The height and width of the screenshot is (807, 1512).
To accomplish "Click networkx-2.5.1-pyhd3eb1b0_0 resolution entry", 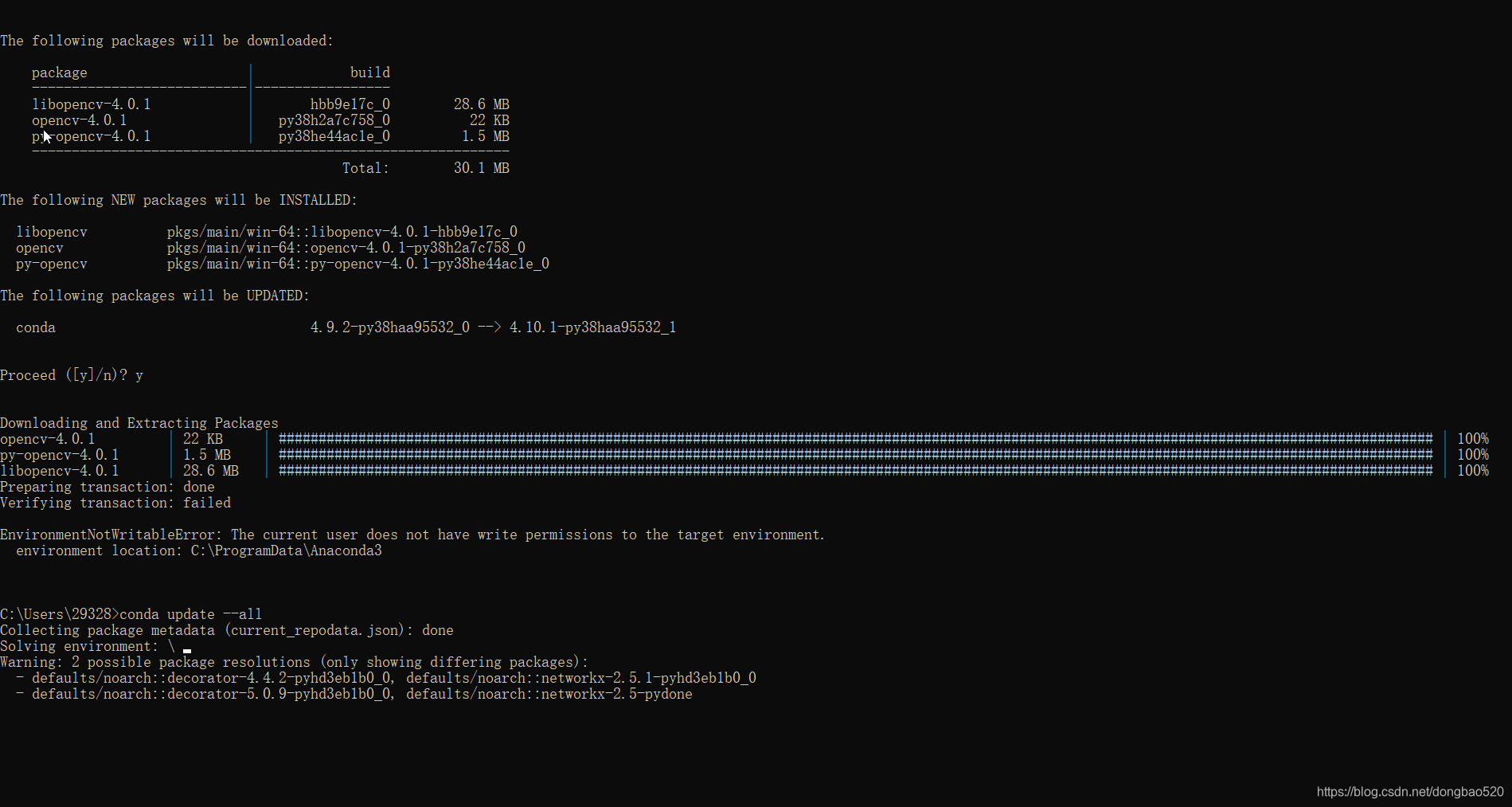I will click(581, 678).
